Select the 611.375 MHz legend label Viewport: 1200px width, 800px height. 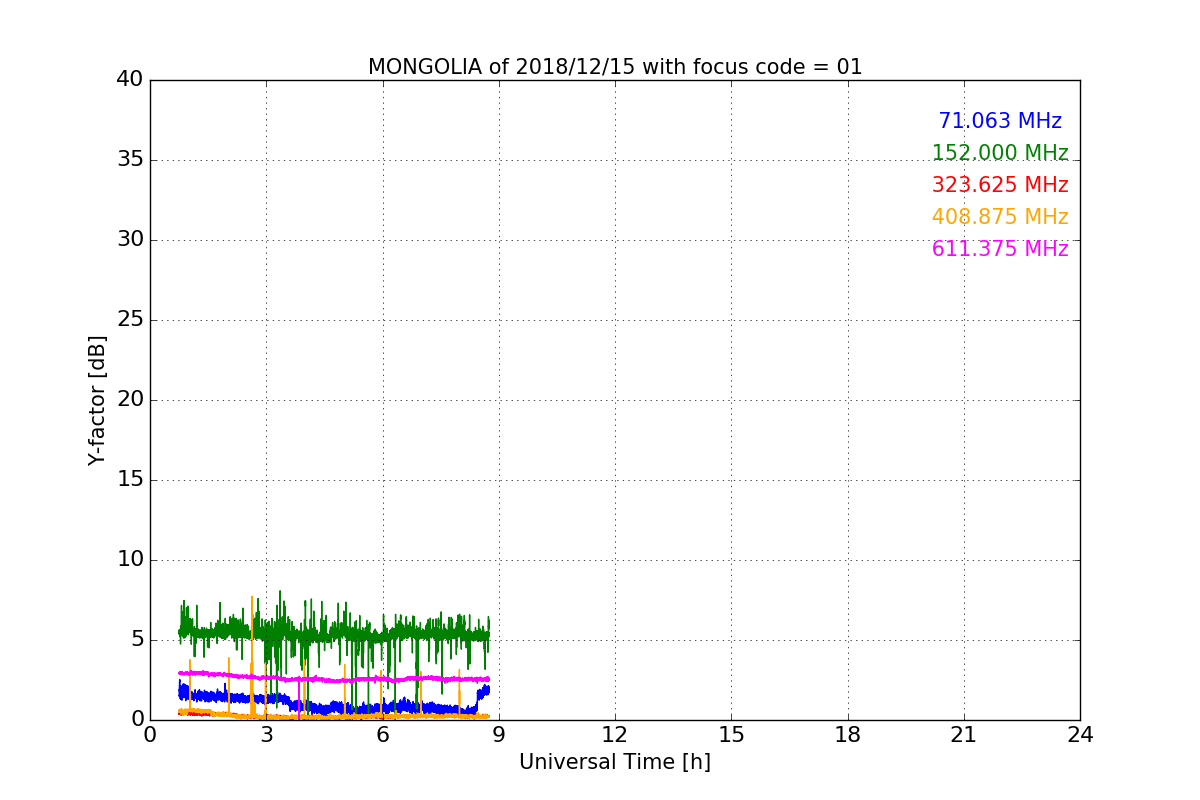pos(1000,249)
